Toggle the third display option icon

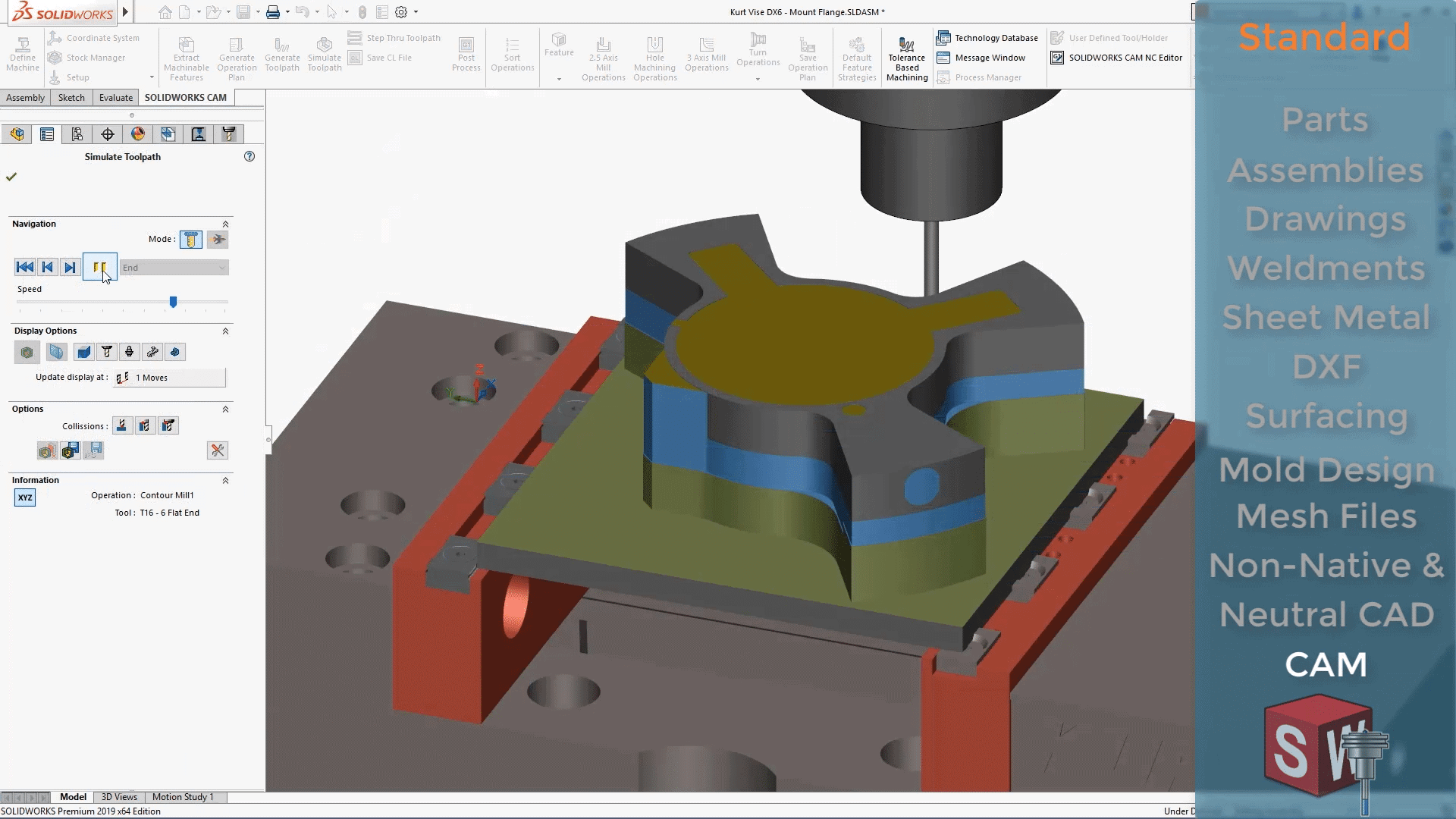[84, 352]
